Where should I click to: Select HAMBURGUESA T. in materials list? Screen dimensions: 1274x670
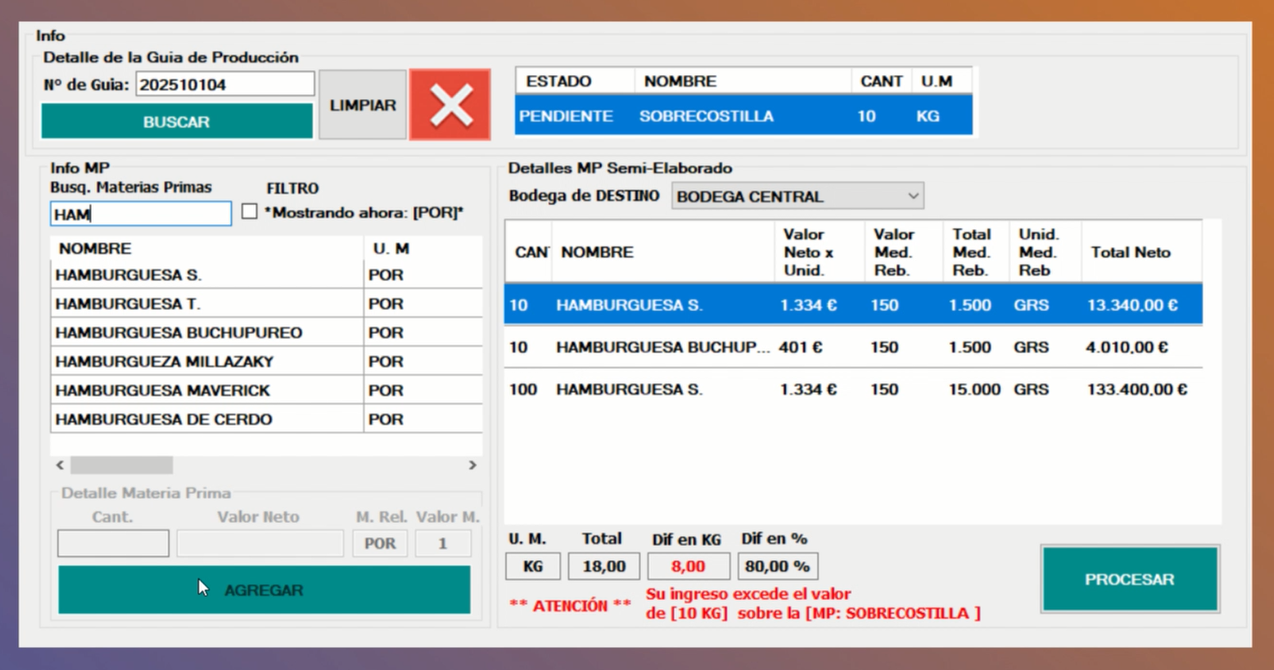(205, 304)
